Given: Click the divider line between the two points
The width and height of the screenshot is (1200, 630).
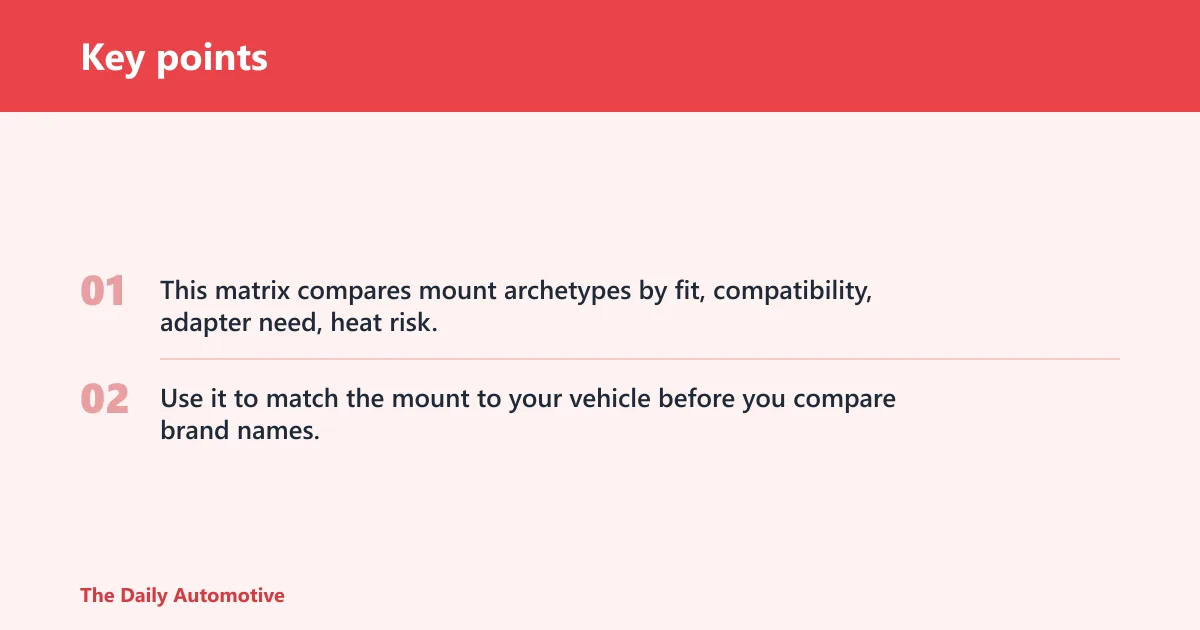Looking at the screenshot, I should 640,358.
